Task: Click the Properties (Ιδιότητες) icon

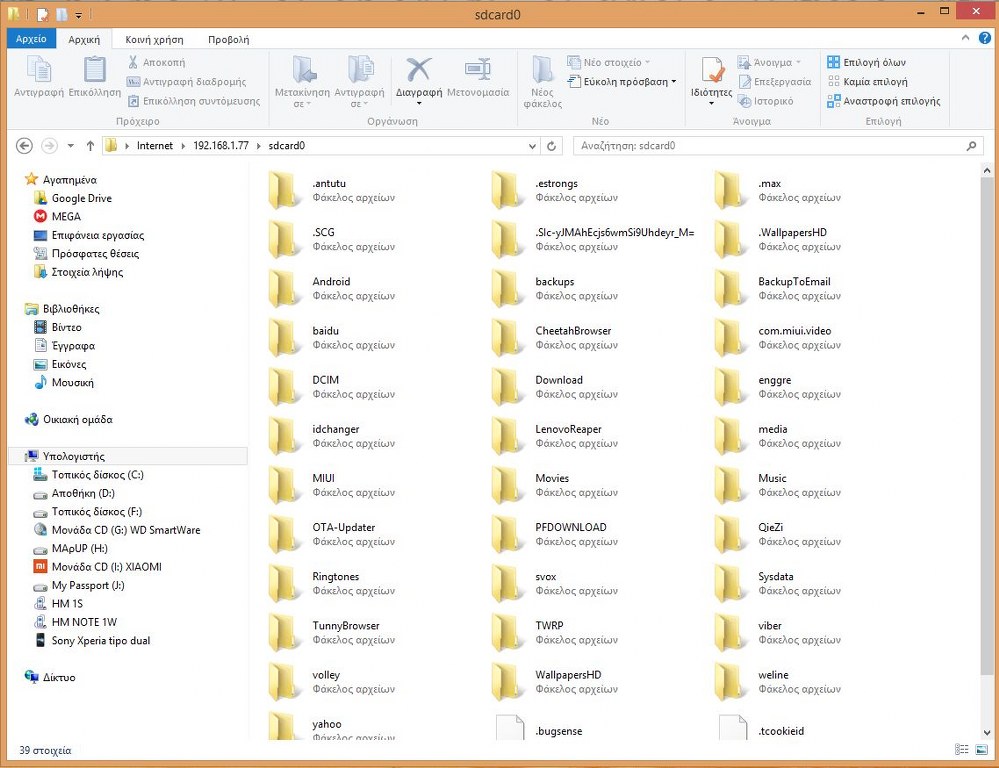Action: click(x=711, y=72)
